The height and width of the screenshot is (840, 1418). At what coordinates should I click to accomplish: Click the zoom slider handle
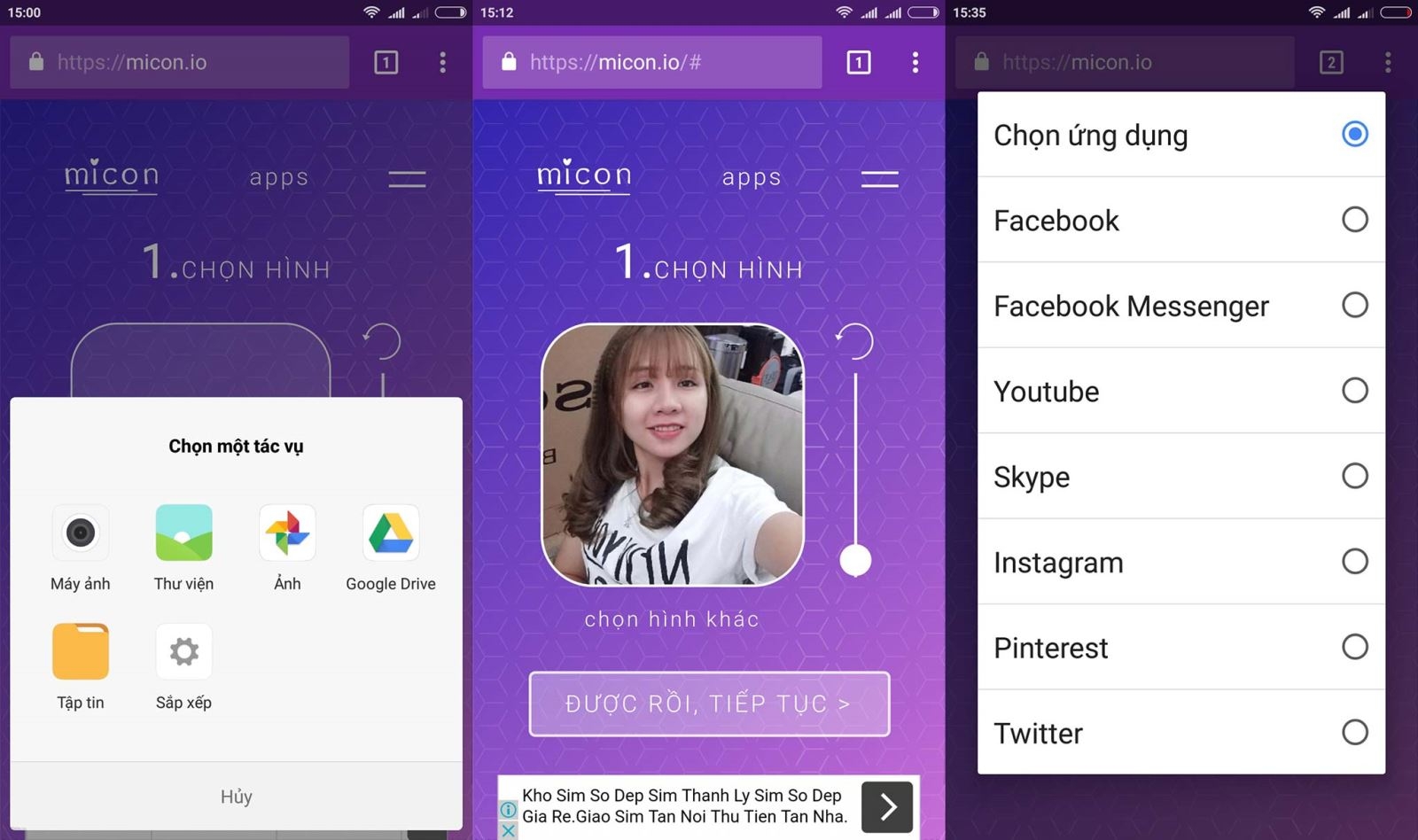coord(855,560)
